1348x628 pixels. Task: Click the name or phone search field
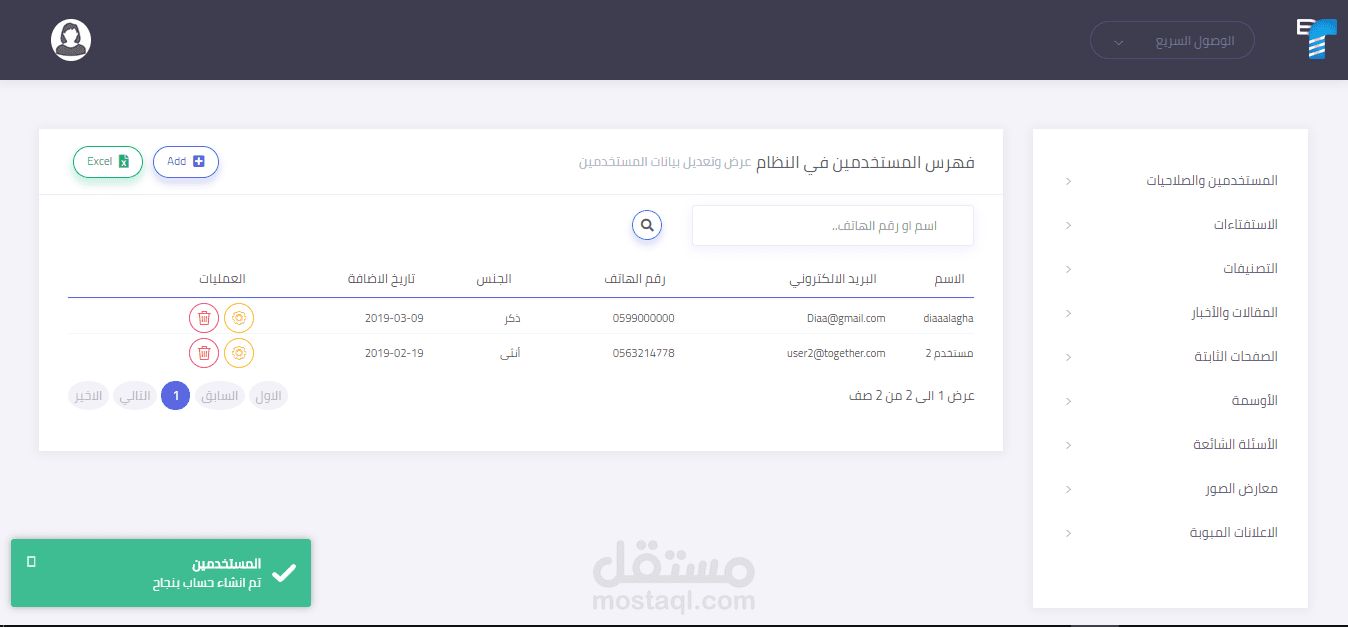tap(832, 225)
